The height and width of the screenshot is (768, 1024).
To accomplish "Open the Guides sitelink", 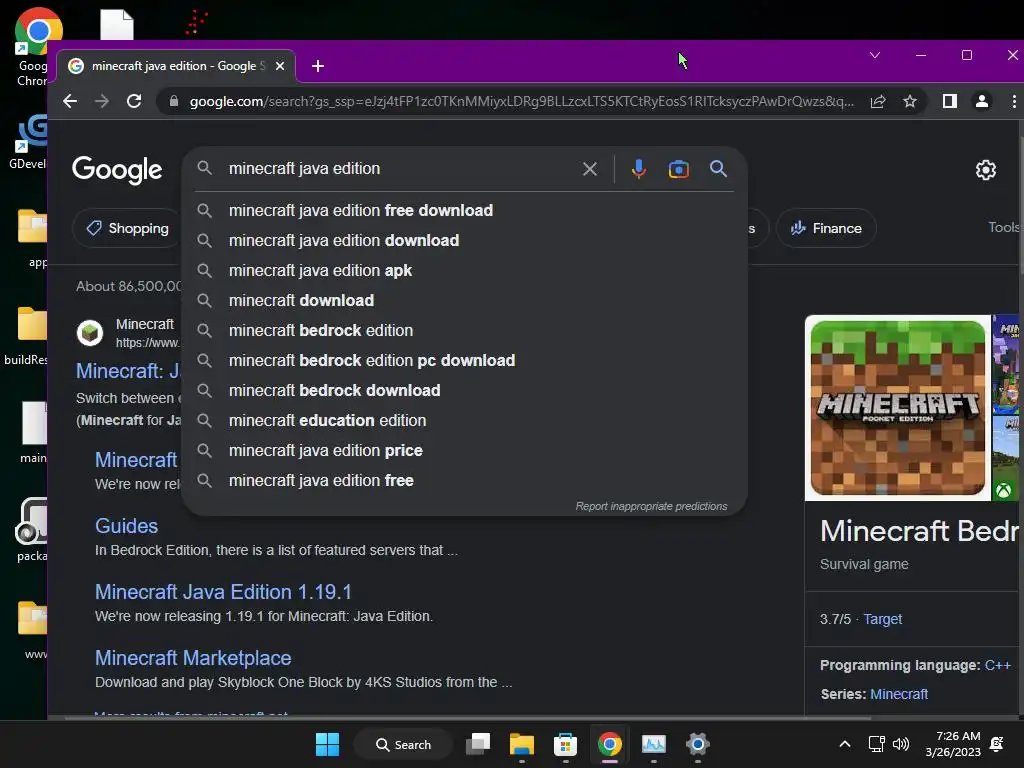I will point(126,526).
